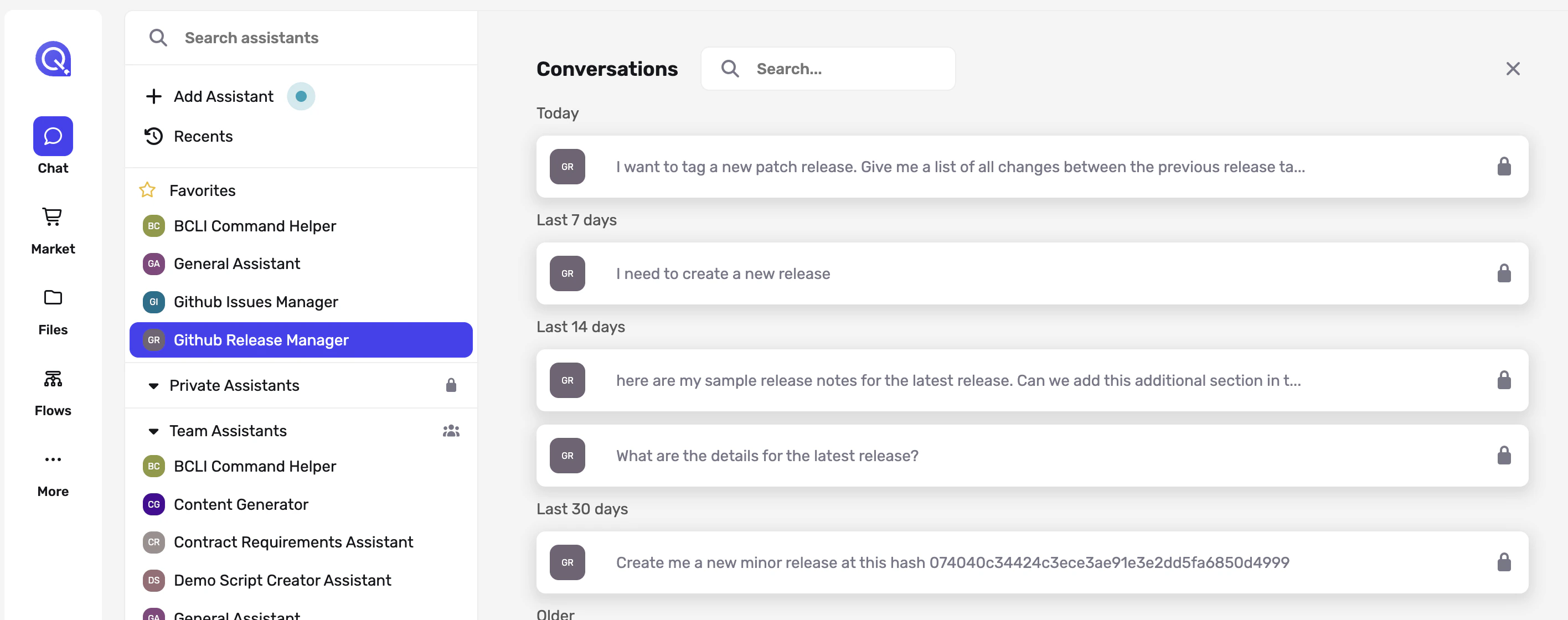Collapse the Team Assistants section

coord(153,431)
